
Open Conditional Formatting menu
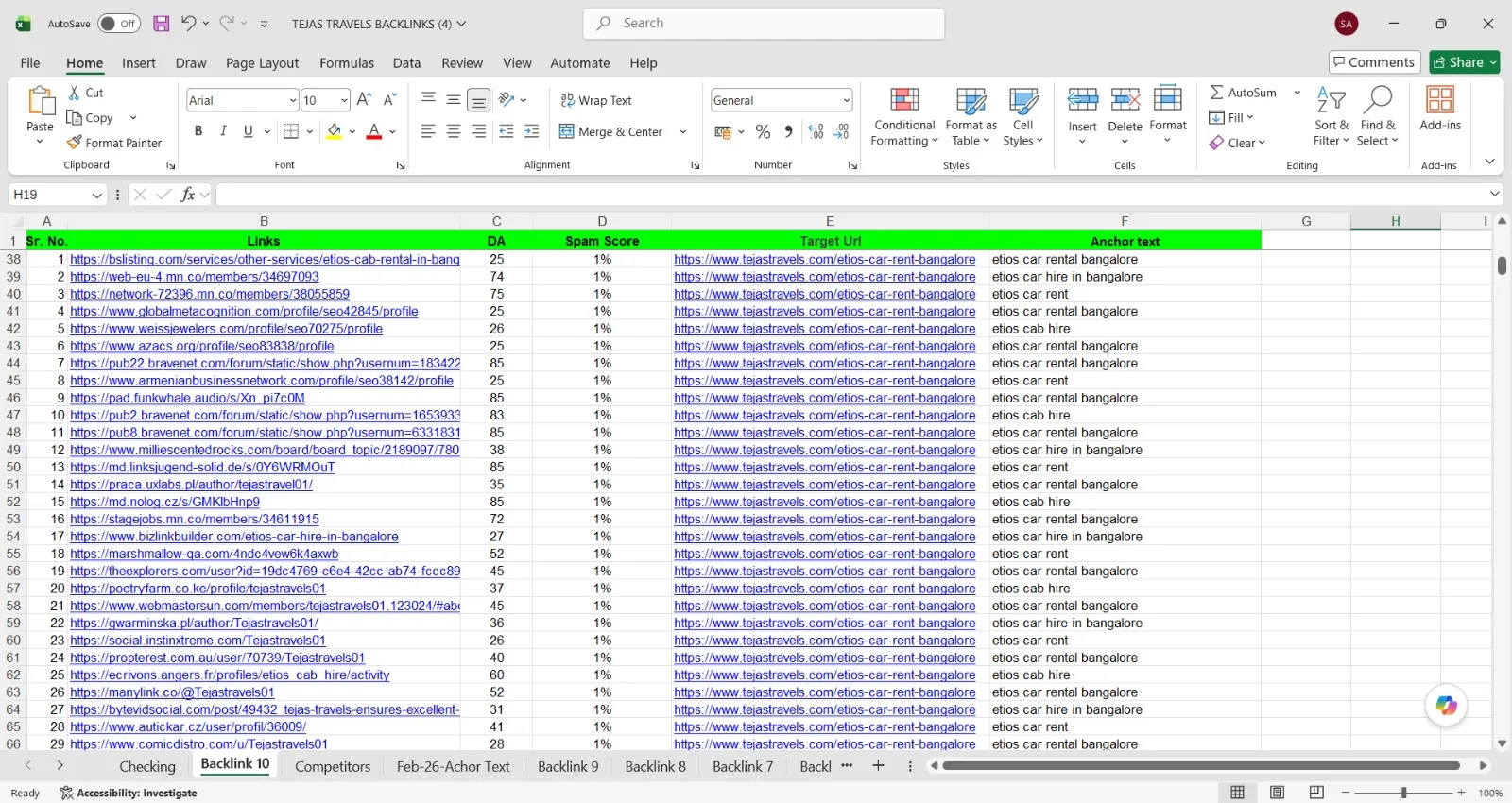(x=904, y=117)
